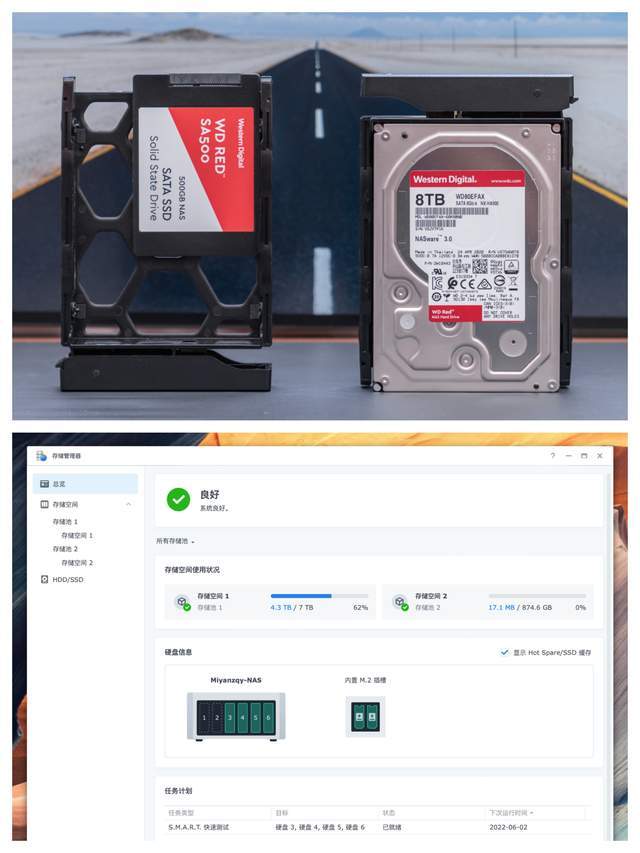This screenshot has height=853, width=640.
Task: Click the 存储空间 1 volume status icon
Action: coord(183,602)
